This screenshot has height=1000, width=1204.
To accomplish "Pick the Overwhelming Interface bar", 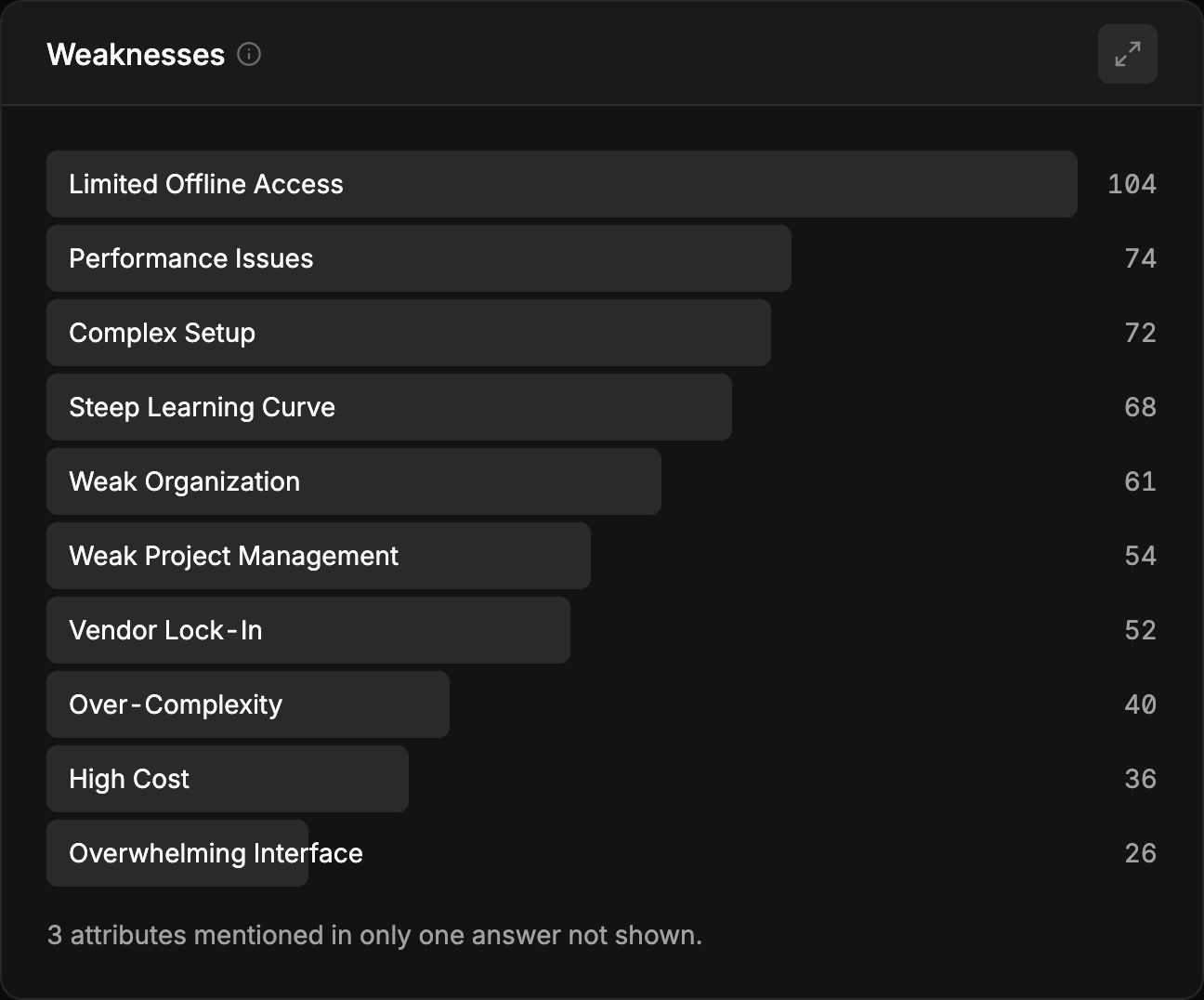I will coord(177,853).
